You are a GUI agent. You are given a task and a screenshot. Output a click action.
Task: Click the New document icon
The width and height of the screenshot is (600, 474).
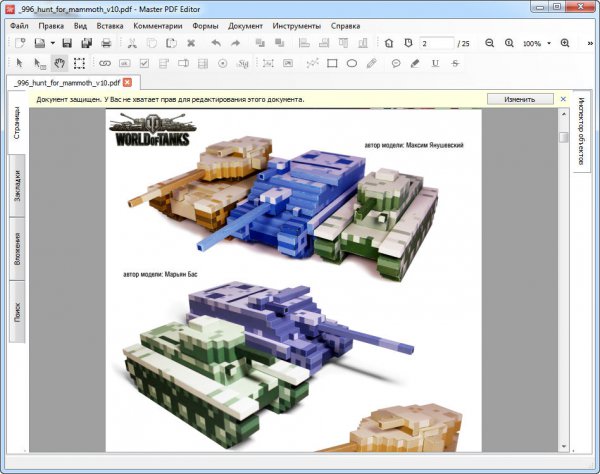click(20, 43)
